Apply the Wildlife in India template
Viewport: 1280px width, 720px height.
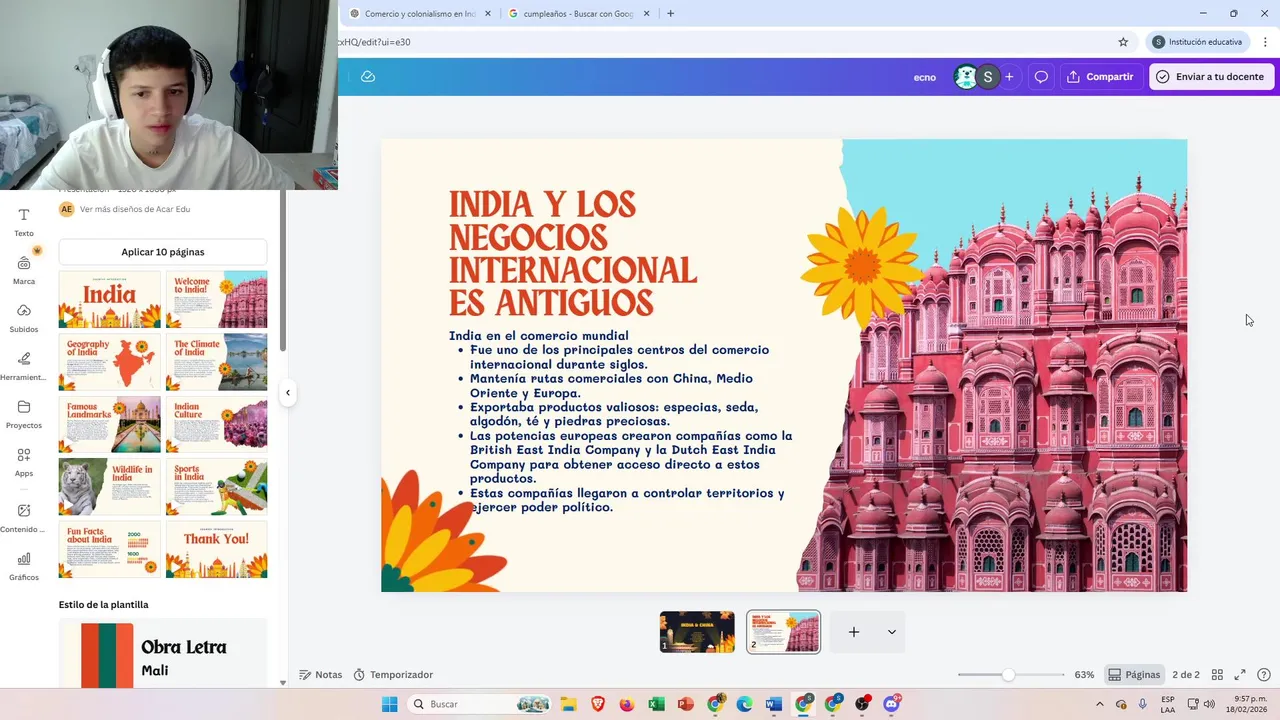tap(109, 487)
